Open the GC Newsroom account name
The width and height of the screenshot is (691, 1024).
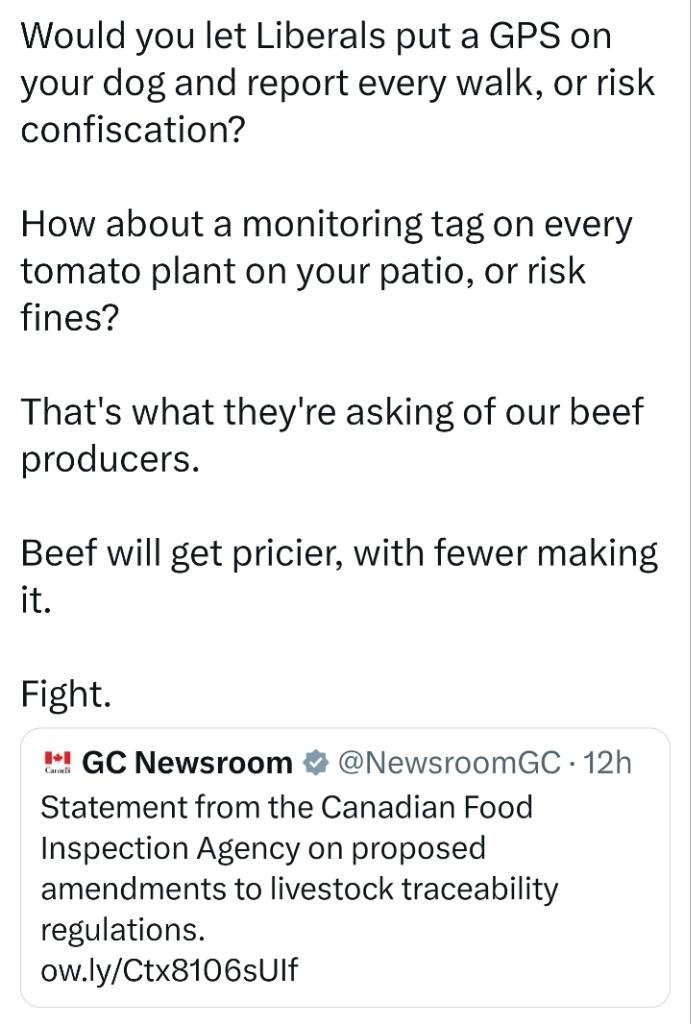point(187,764)
